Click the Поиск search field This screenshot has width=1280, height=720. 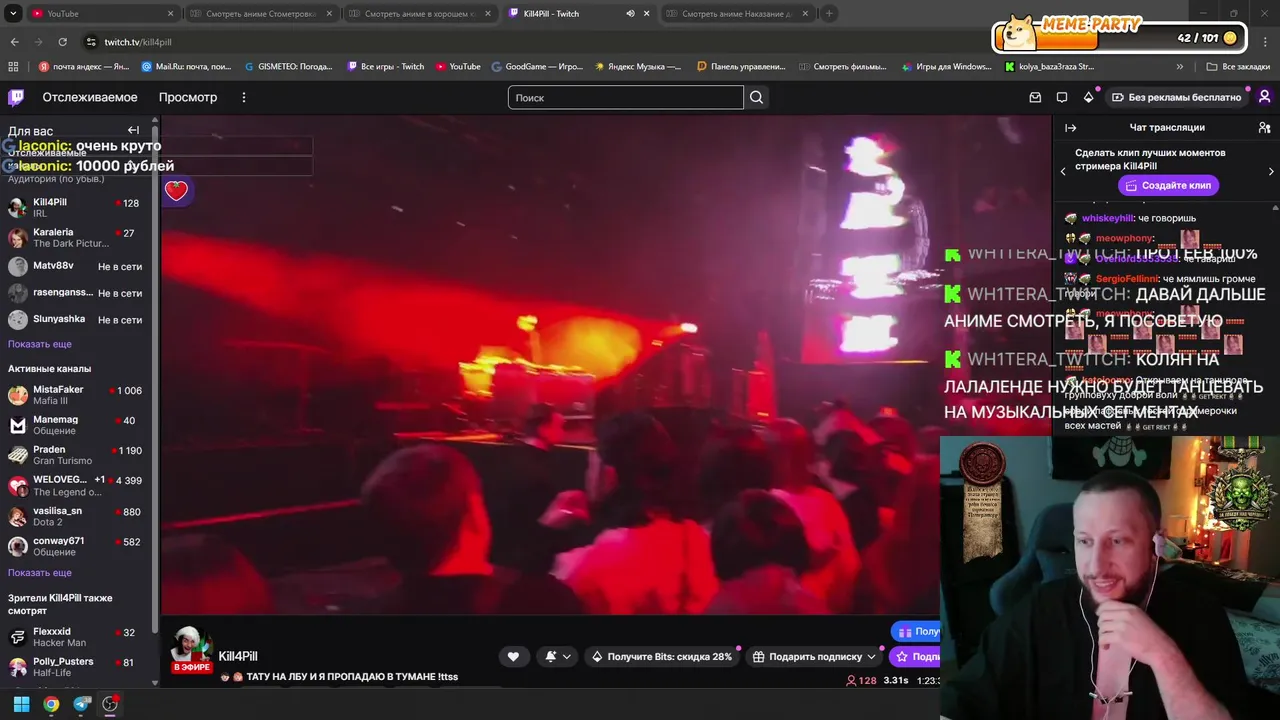click(x=626, y=97)
